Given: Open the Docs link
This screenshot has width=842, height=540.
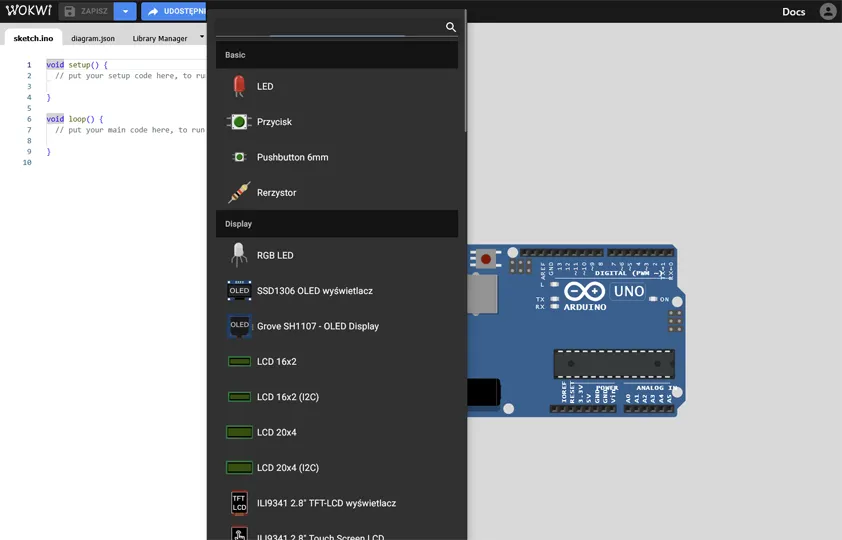Looking at the screenshot, I should (793, 12).
